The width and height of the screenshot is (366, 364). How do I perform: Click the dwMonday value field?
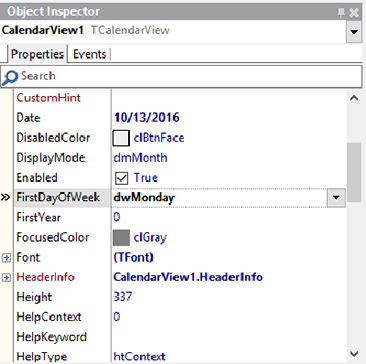[220, 198]
